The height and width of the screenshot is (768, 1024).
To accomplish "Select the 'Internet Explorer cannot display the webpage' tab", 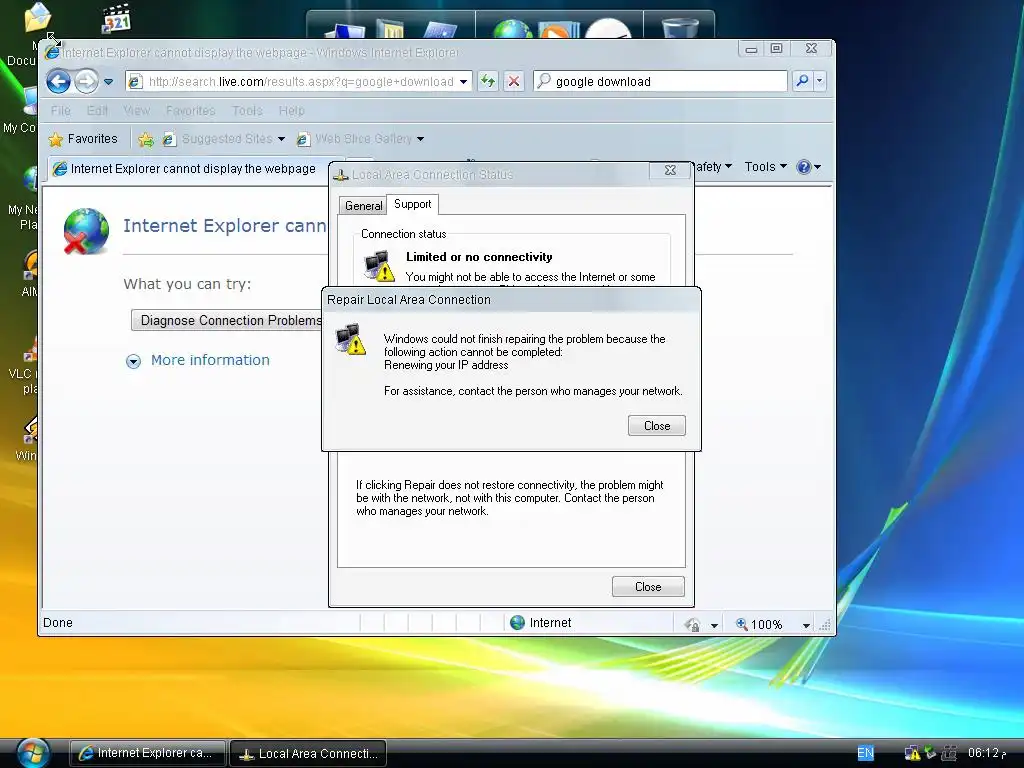I will click(x=188, y=168).
